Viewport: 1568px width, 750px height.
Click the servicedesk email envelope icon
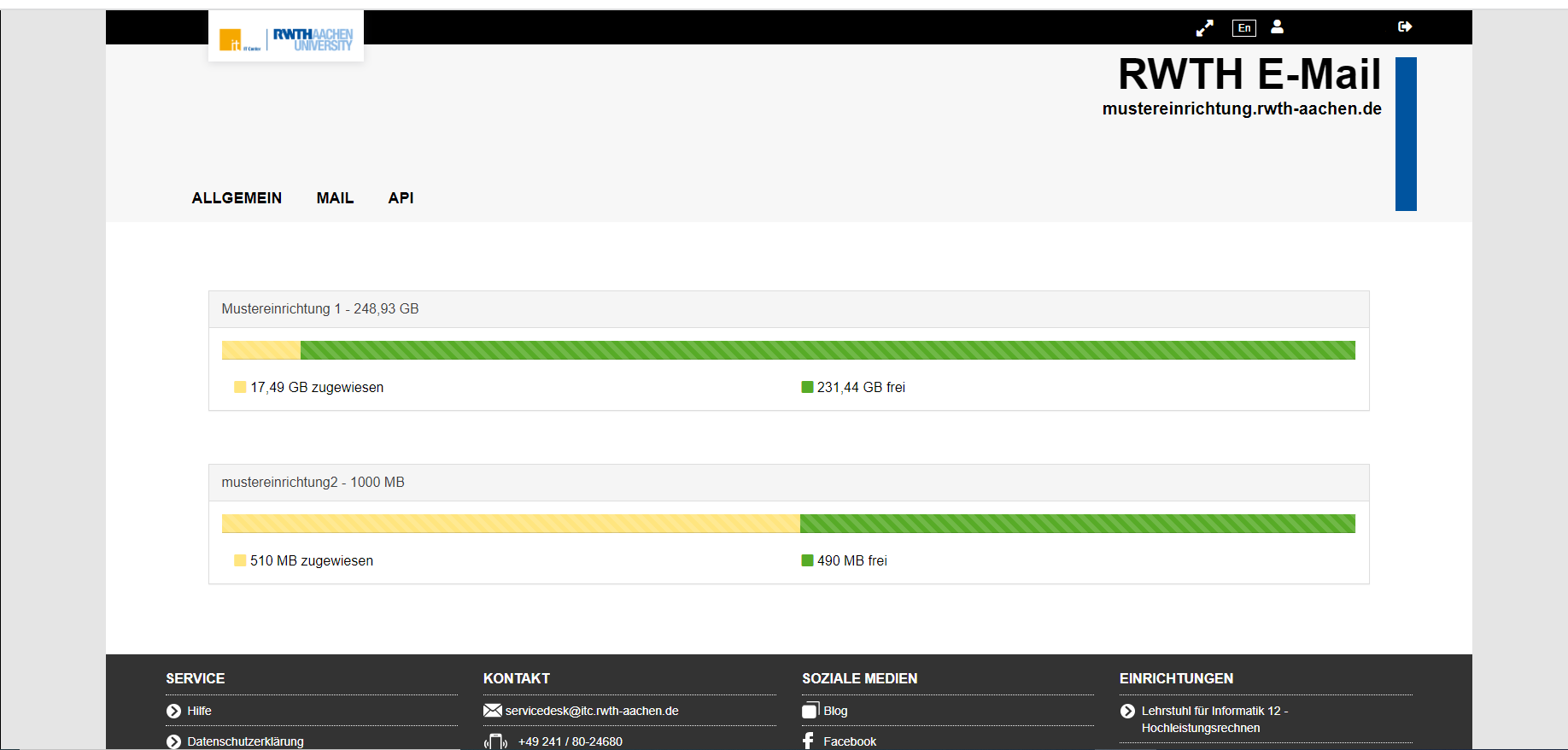492,711
